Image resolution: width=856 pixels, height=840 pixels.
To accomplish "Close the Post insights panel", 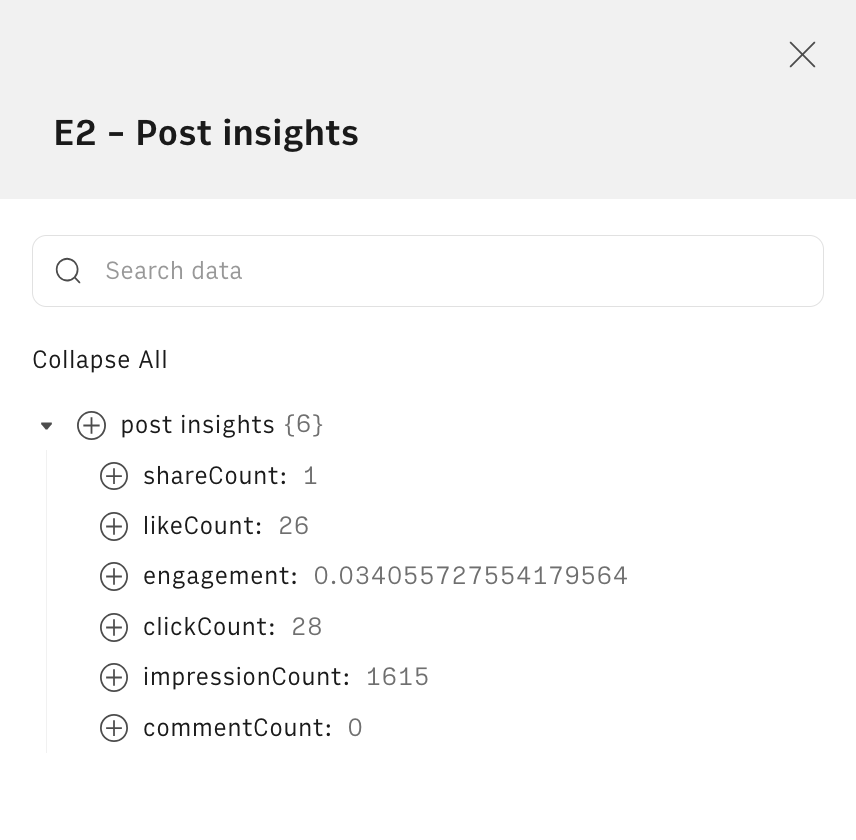I will click(x=802, y=55).
